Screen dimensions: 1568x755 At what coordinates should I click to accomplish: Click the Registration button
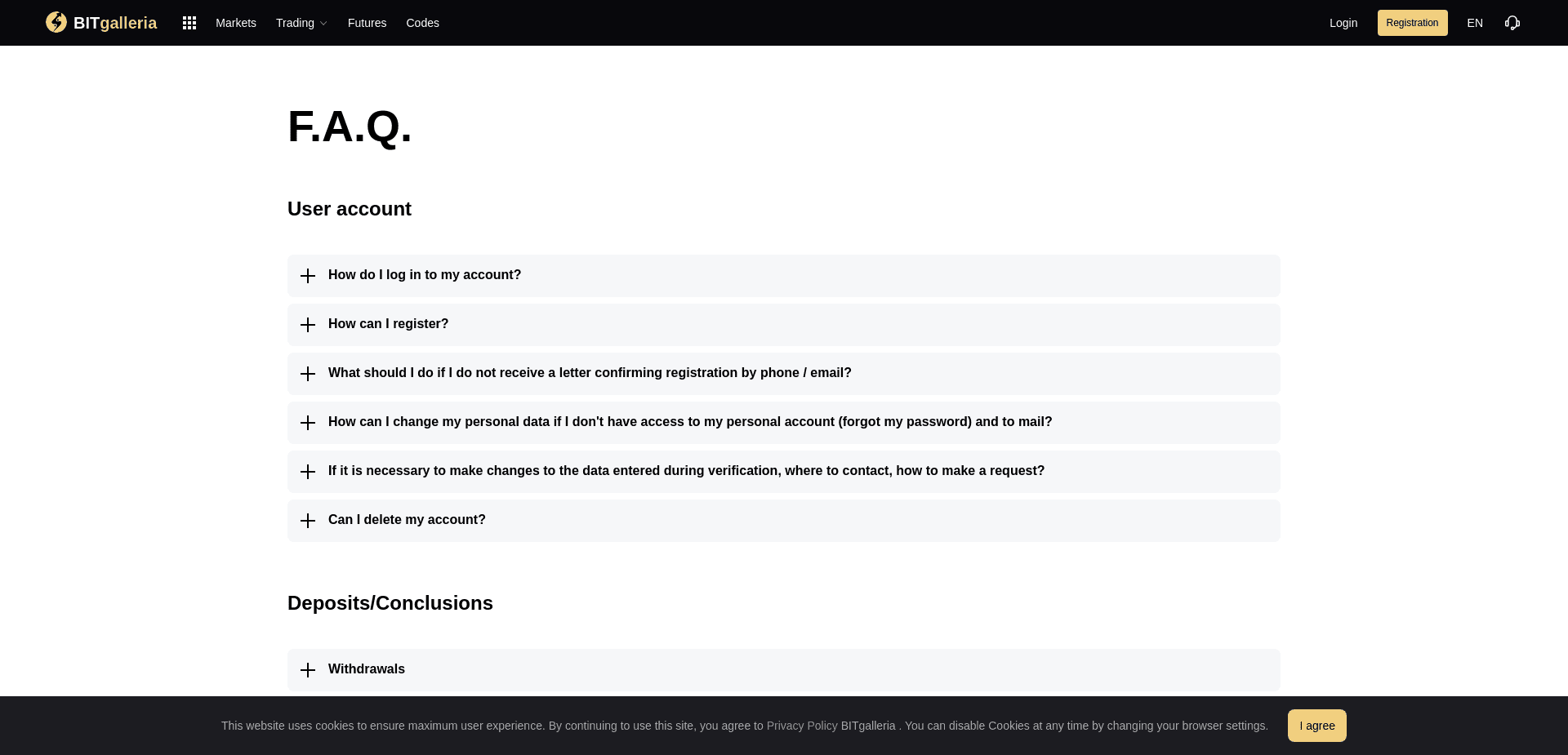tap(1412, 23)
